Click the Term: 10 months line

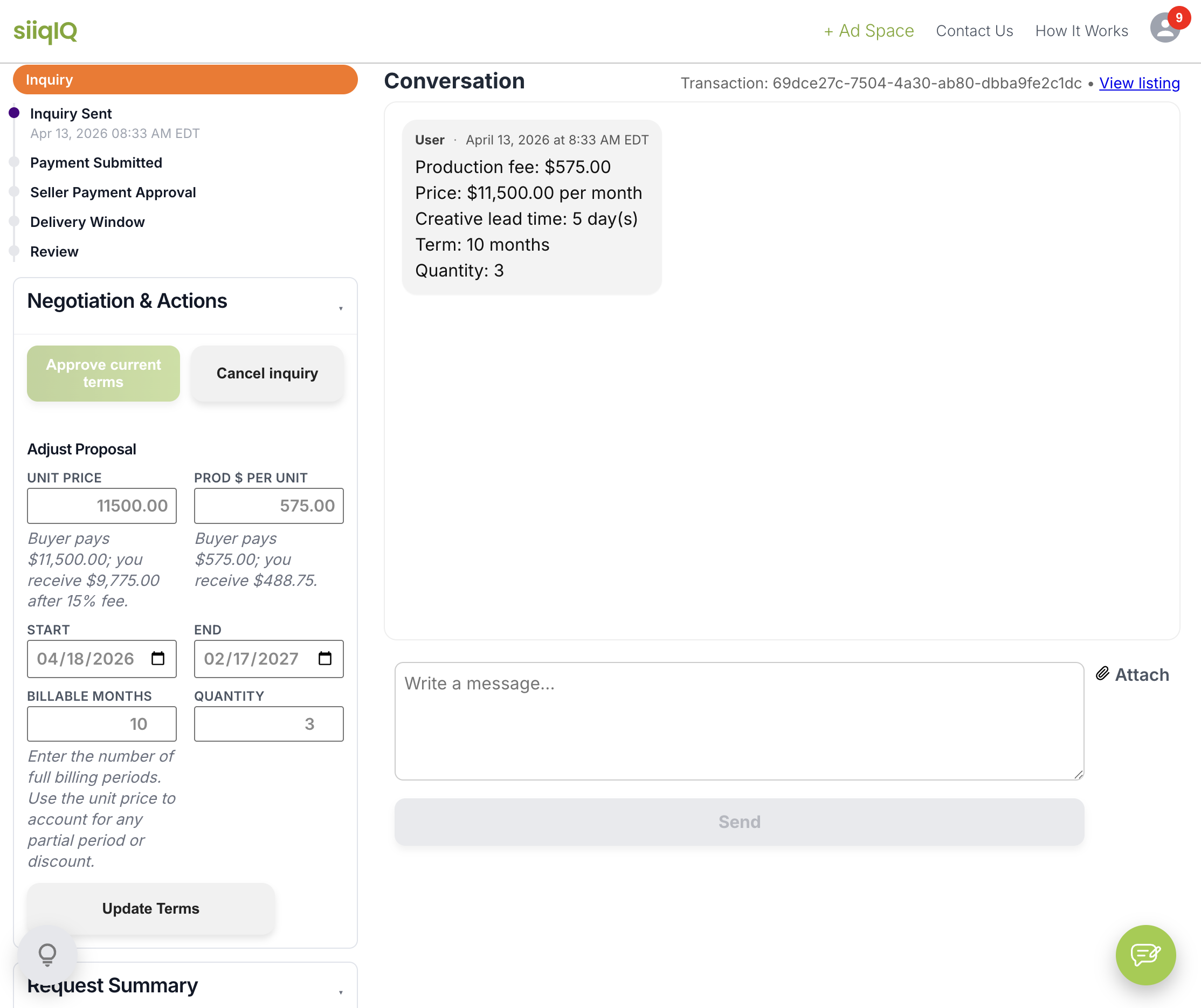[x=482, y=244]
